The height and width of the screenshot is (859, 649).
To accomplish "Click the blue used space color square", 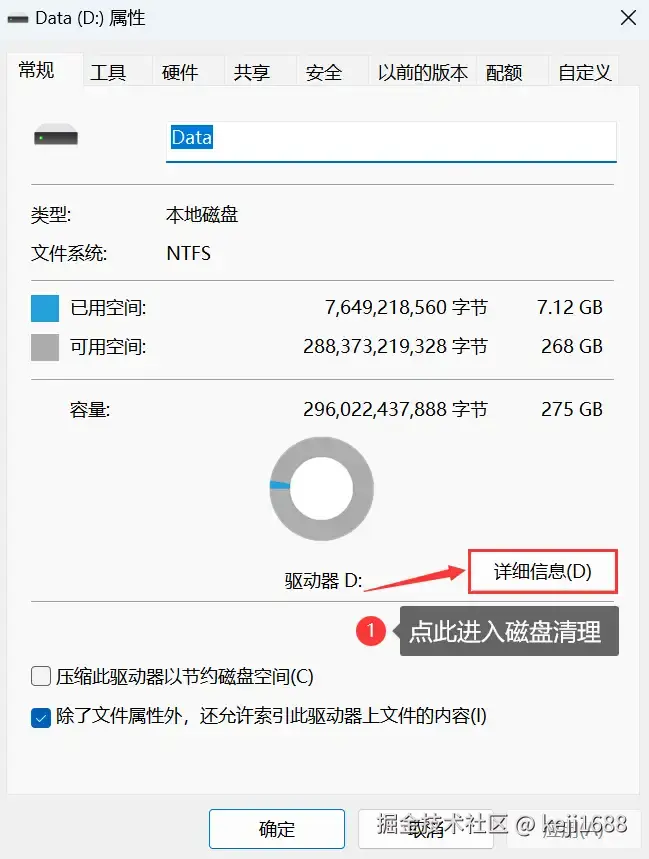I will pos(45,308).
